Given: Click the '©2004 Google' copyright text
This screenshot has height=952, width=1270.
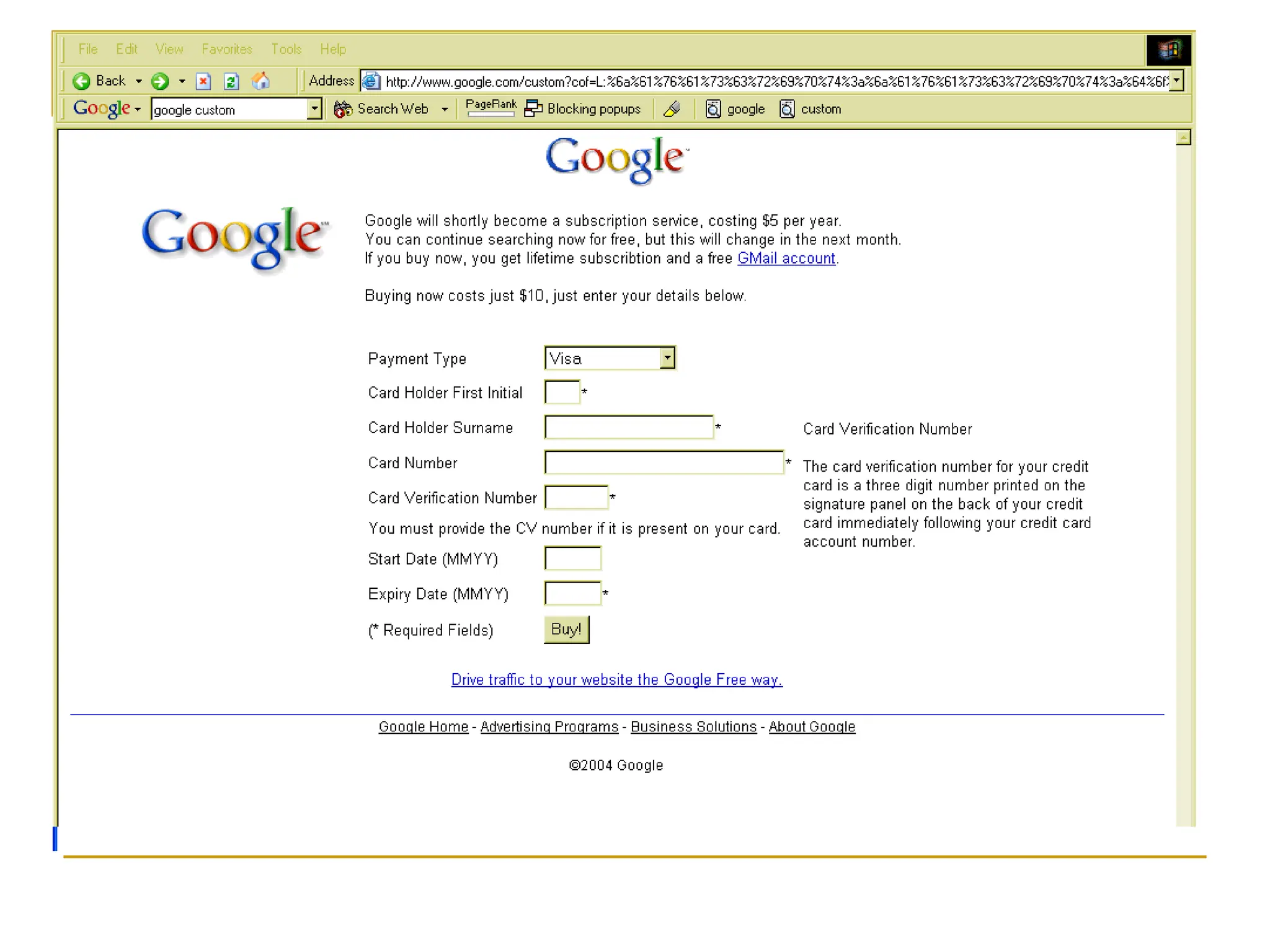Looking at the screenshot, I should pyautogui.click(x=616, y=765).
